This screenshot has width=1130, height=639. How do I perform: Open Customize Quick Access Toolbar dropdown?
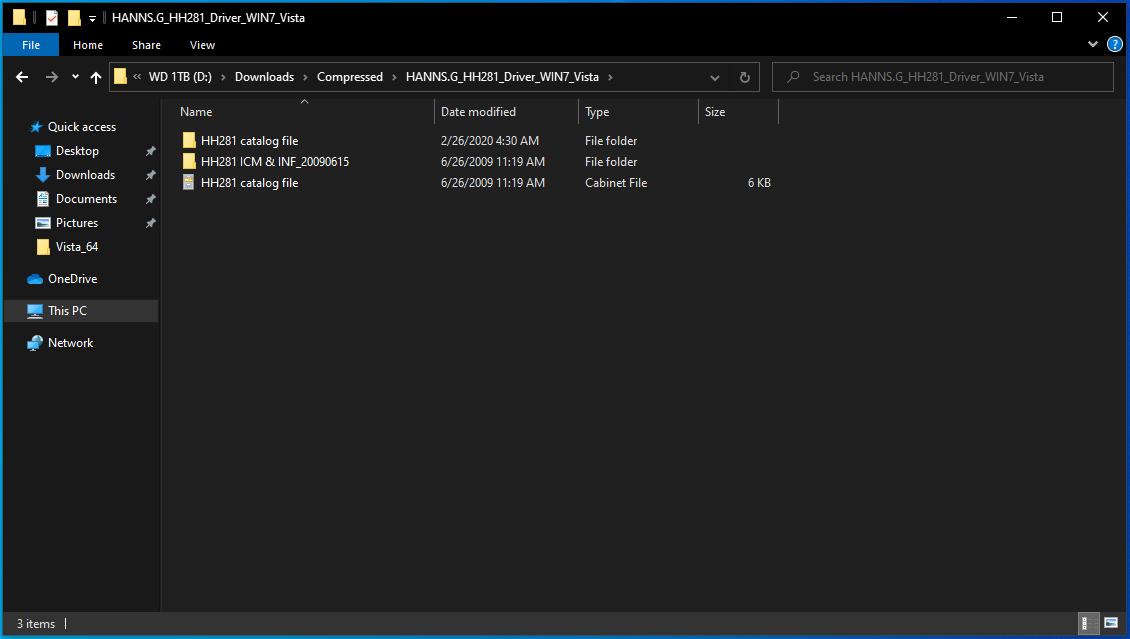tap(92, 18)
